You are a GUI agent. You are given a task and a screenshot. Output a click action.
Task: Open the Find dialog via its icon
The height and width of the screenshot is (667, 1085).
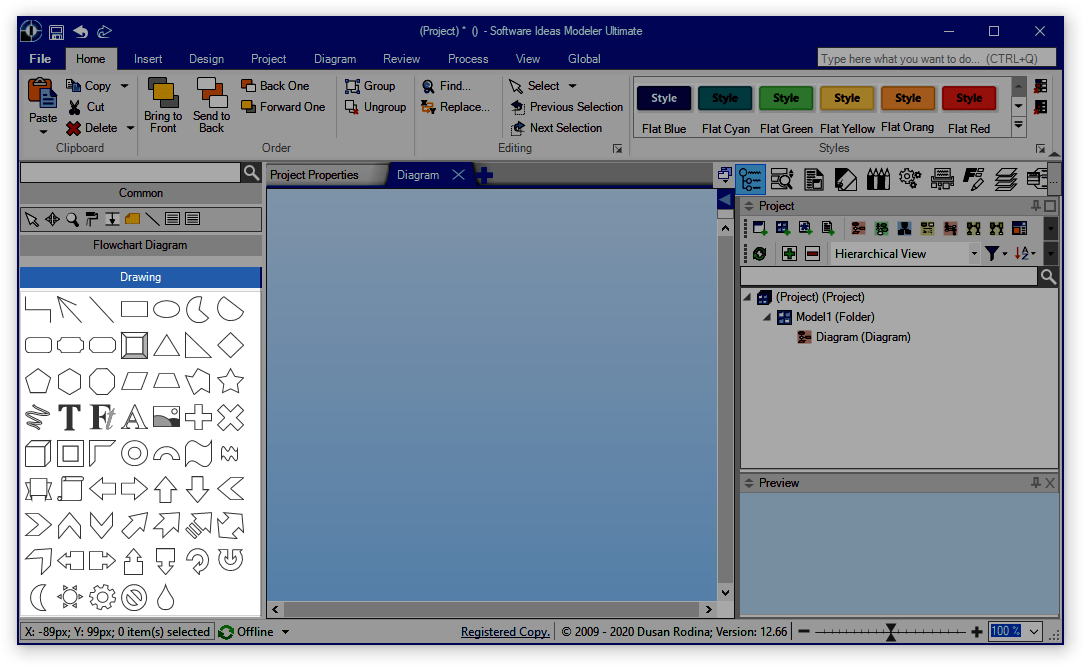click(428, 85)
